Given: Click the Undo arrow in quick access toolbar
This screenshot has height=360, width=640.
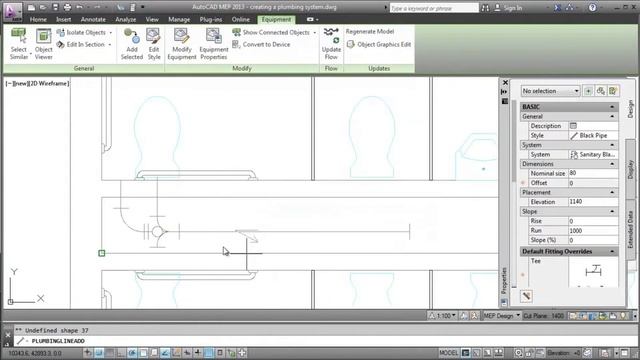Looking at the screenshot, I should click(80, 7).
